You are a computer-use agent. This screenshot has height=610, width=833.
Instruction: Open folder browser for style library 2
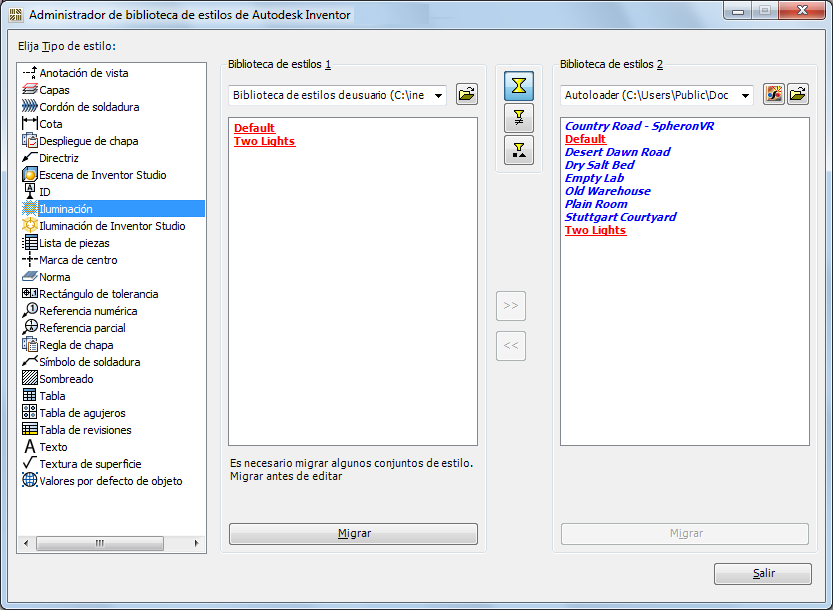[798, 95]
